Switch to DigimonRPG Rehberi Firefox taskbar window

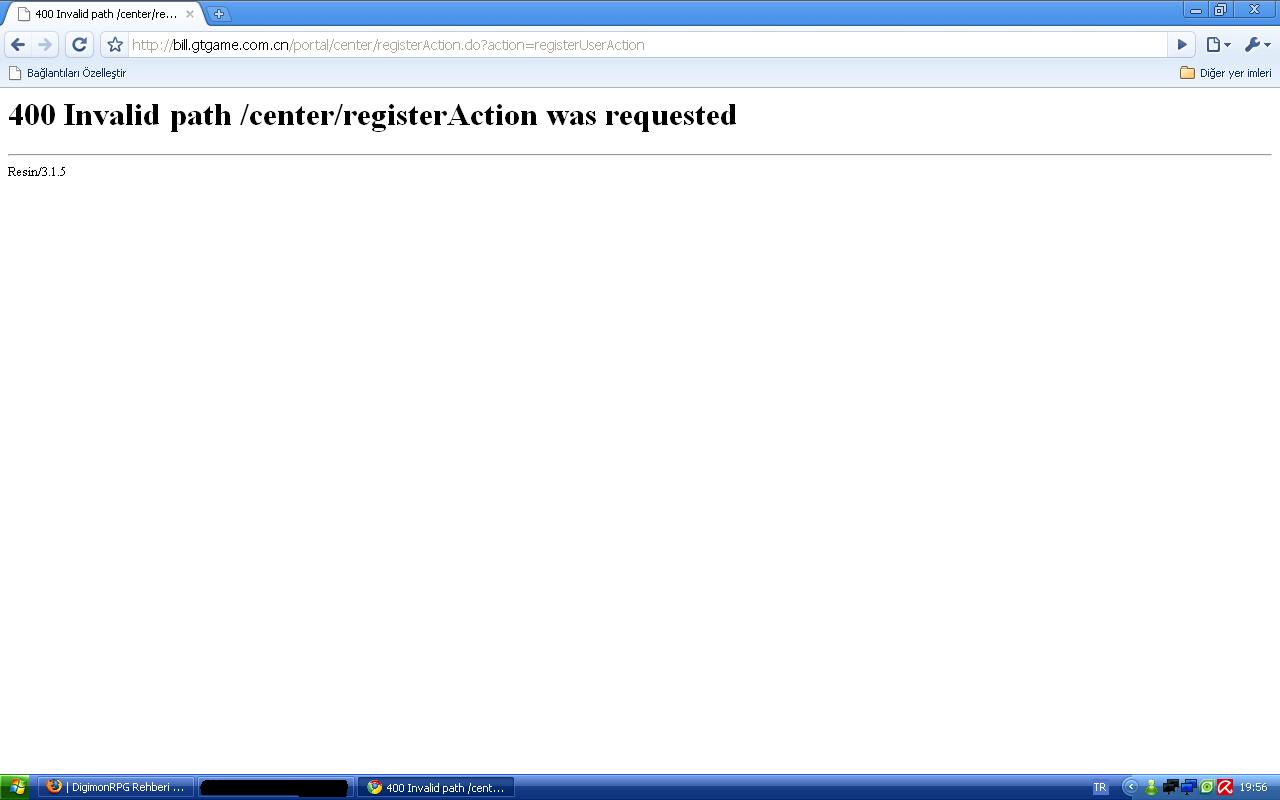pyautogui.click(x=116, y=787)
